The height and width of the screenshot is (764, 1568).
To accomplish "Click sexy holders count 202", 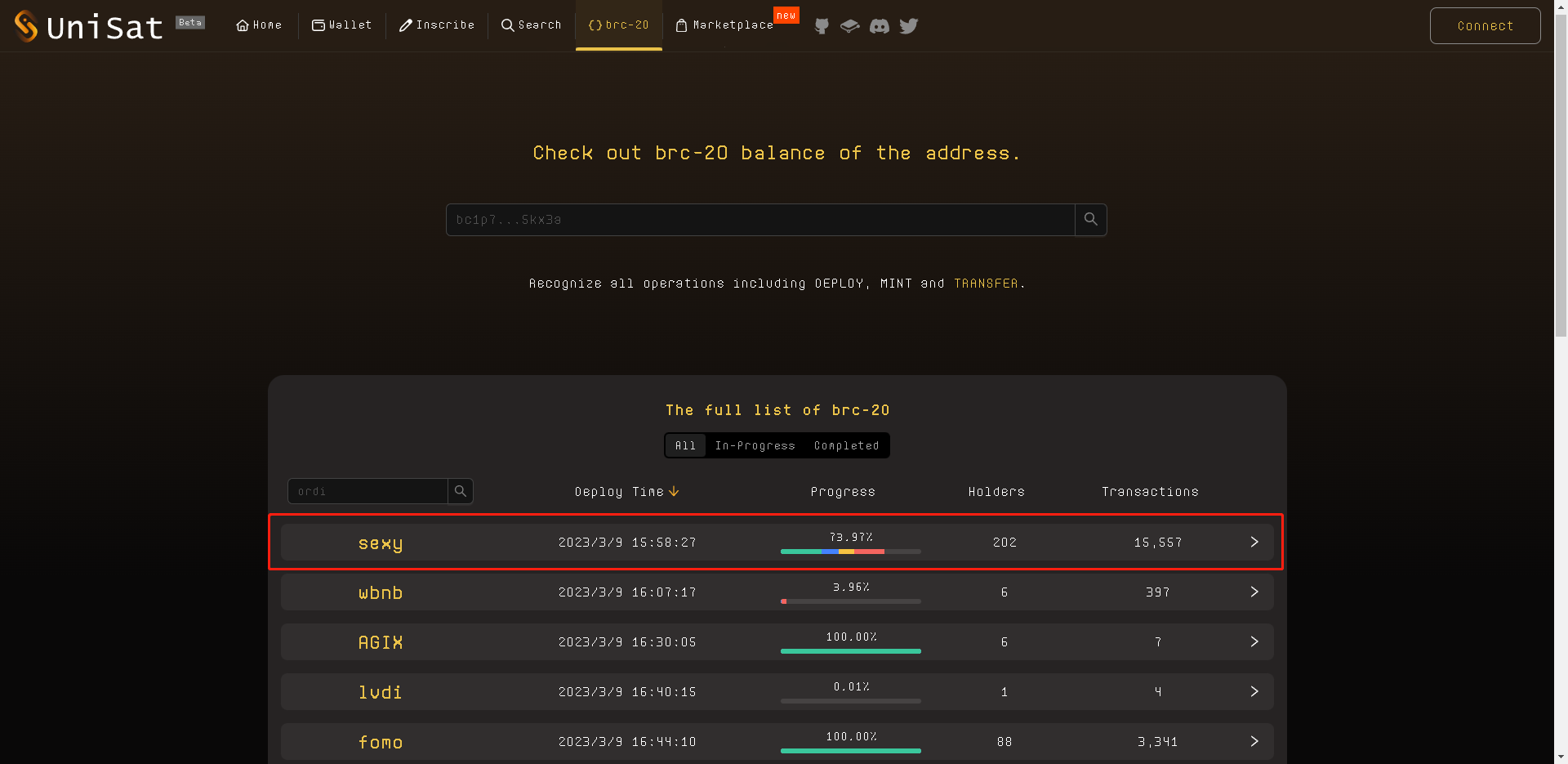I will 1004,543.
